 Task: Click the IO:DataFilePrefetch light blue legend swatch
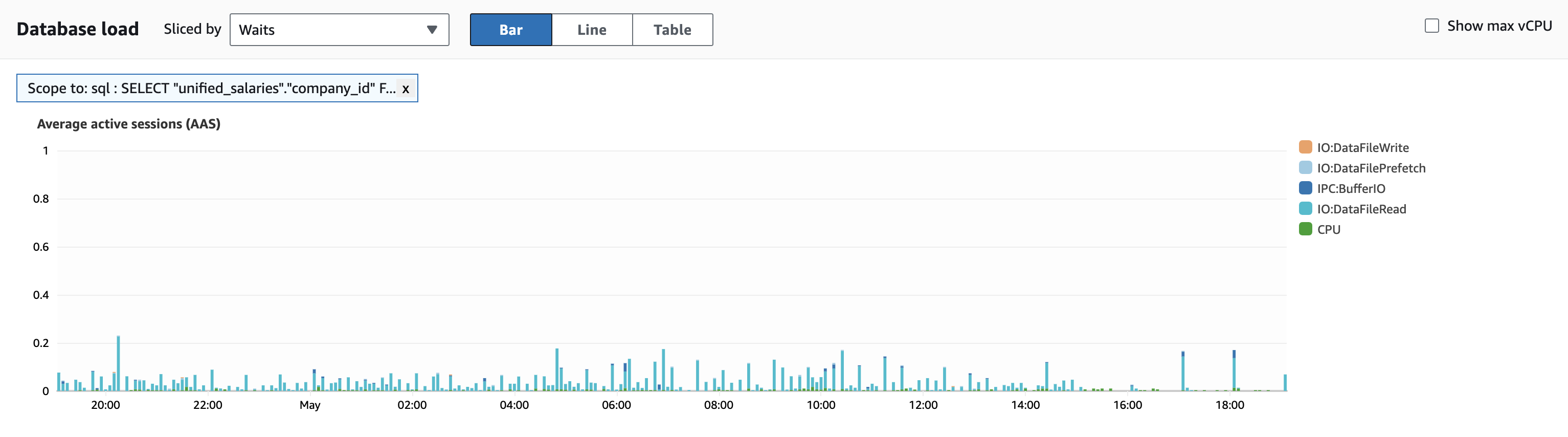pos(1305,168)
